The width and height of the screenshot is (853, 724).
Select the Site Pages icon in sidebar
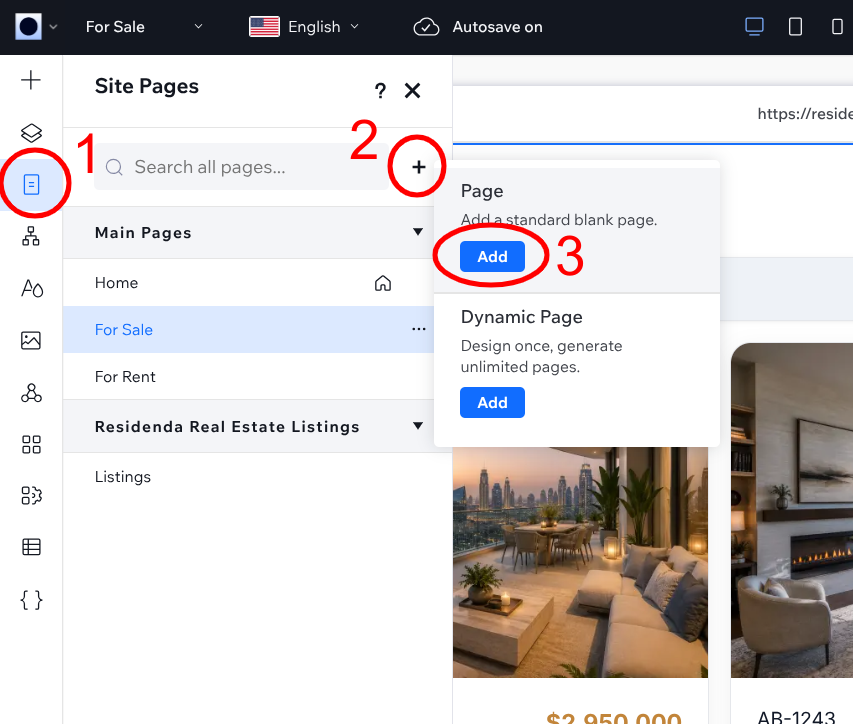click(x=31, y=184)
